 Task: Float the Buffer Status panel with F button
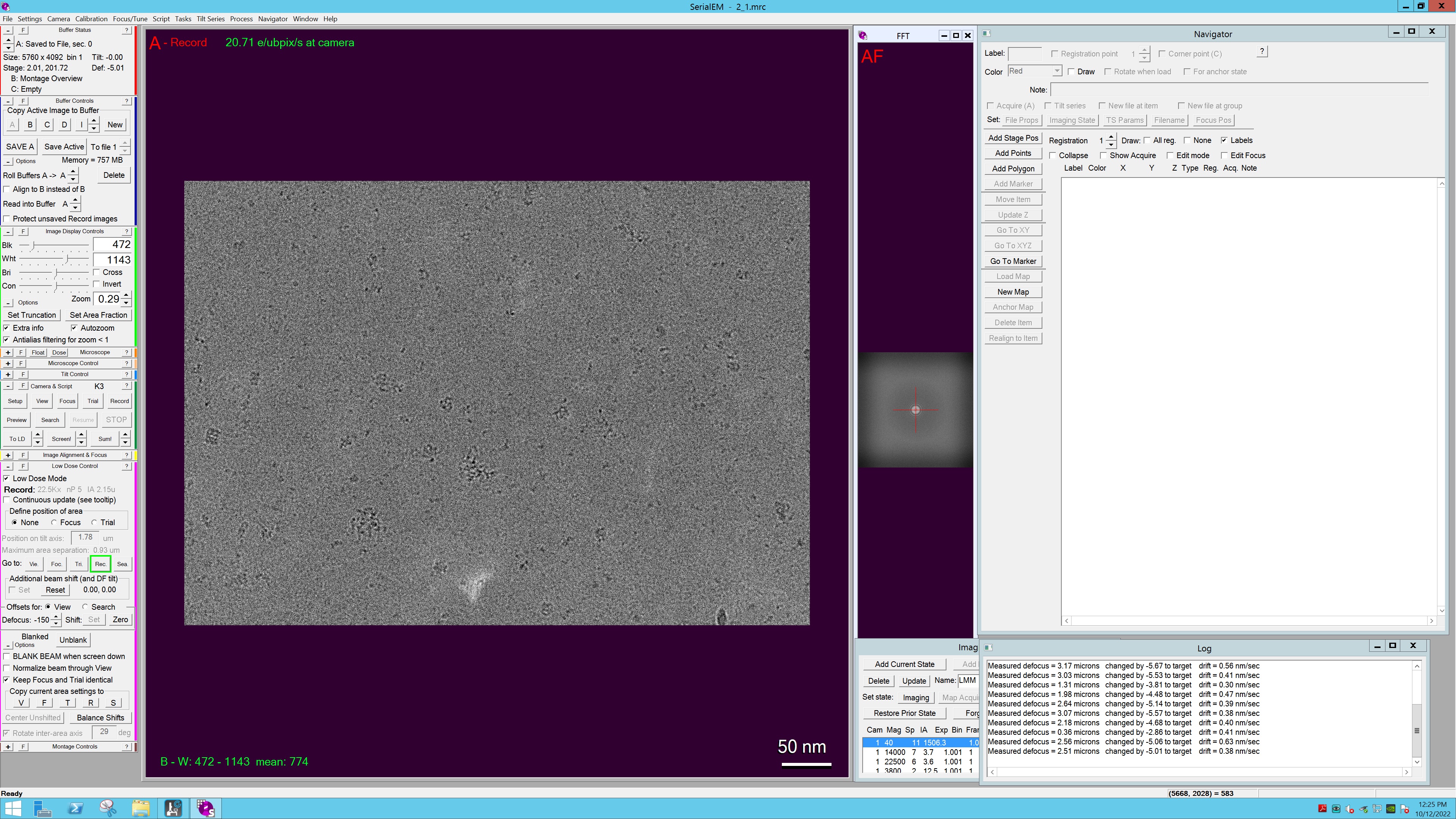coord(23,30)
